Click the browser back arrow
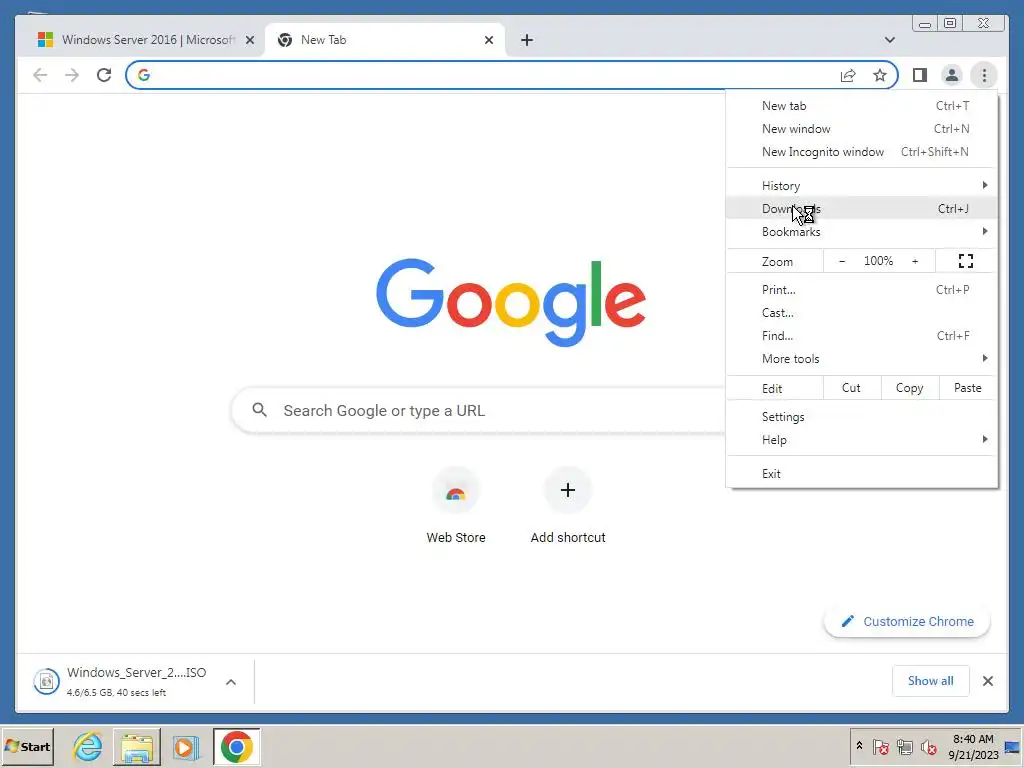This screenshot has width=1024, height=768. point(40,75)
